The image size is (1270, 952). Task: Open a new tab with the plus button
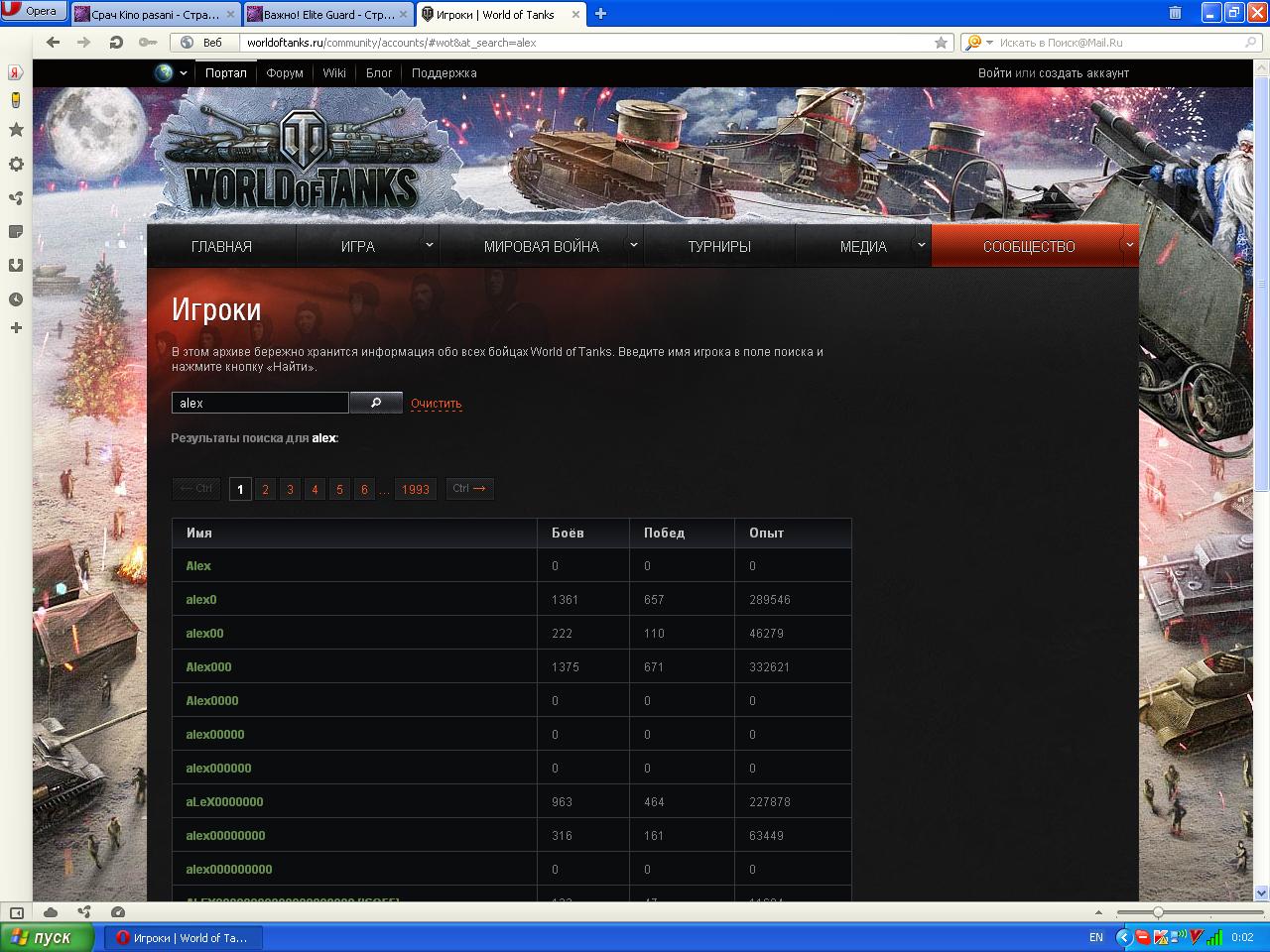[600, 14]
